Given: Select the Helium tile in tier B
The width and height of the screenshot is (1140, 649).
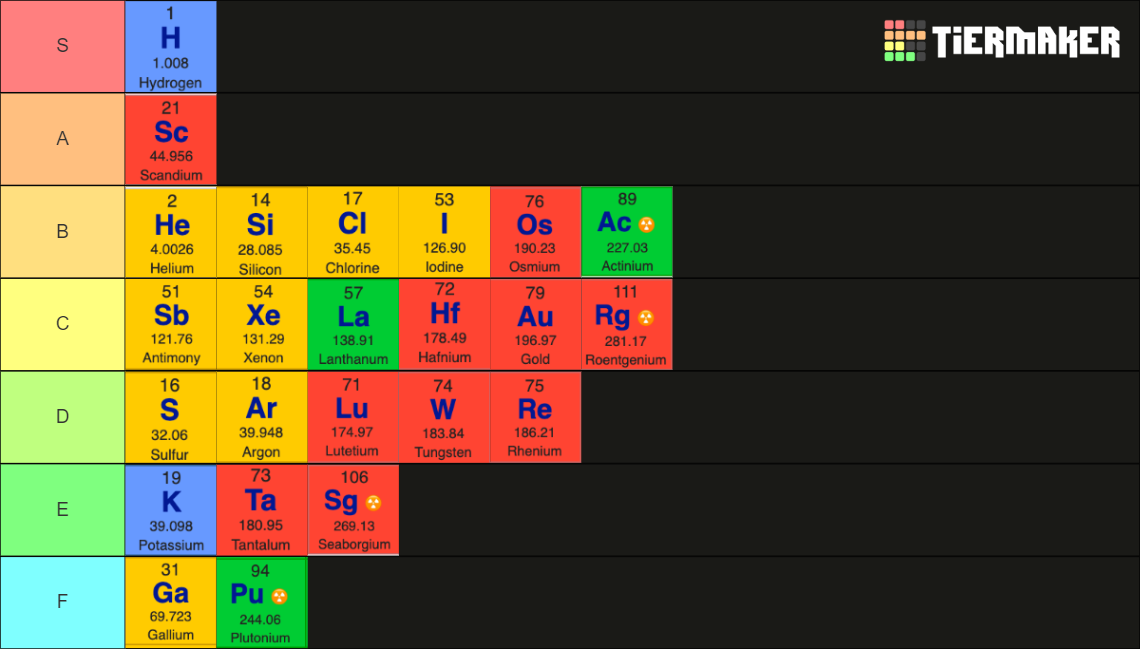Looking at the screenshot, I should click(x=170, y=231).
